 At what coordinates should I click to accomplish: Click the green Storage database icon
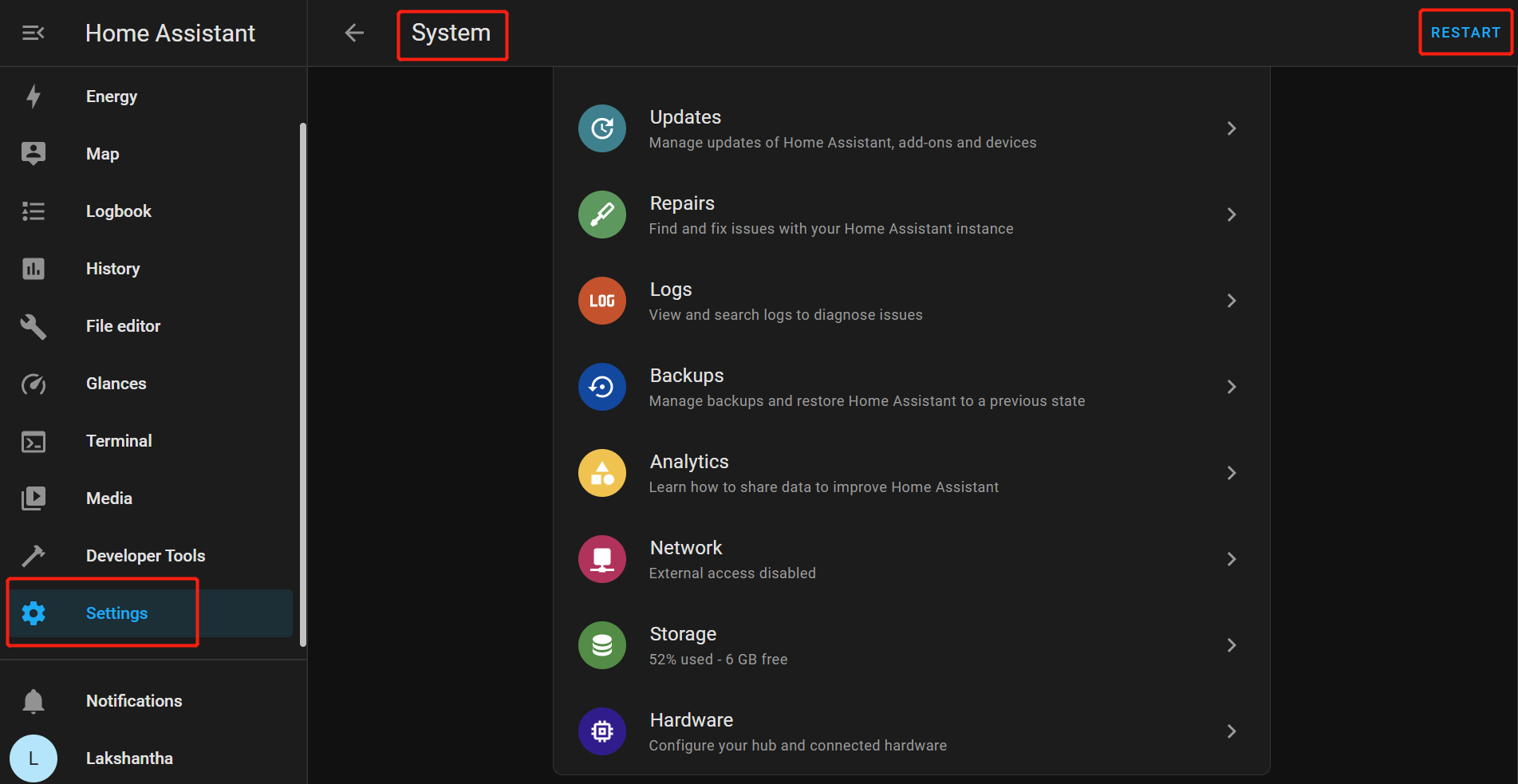pos(602,645)
